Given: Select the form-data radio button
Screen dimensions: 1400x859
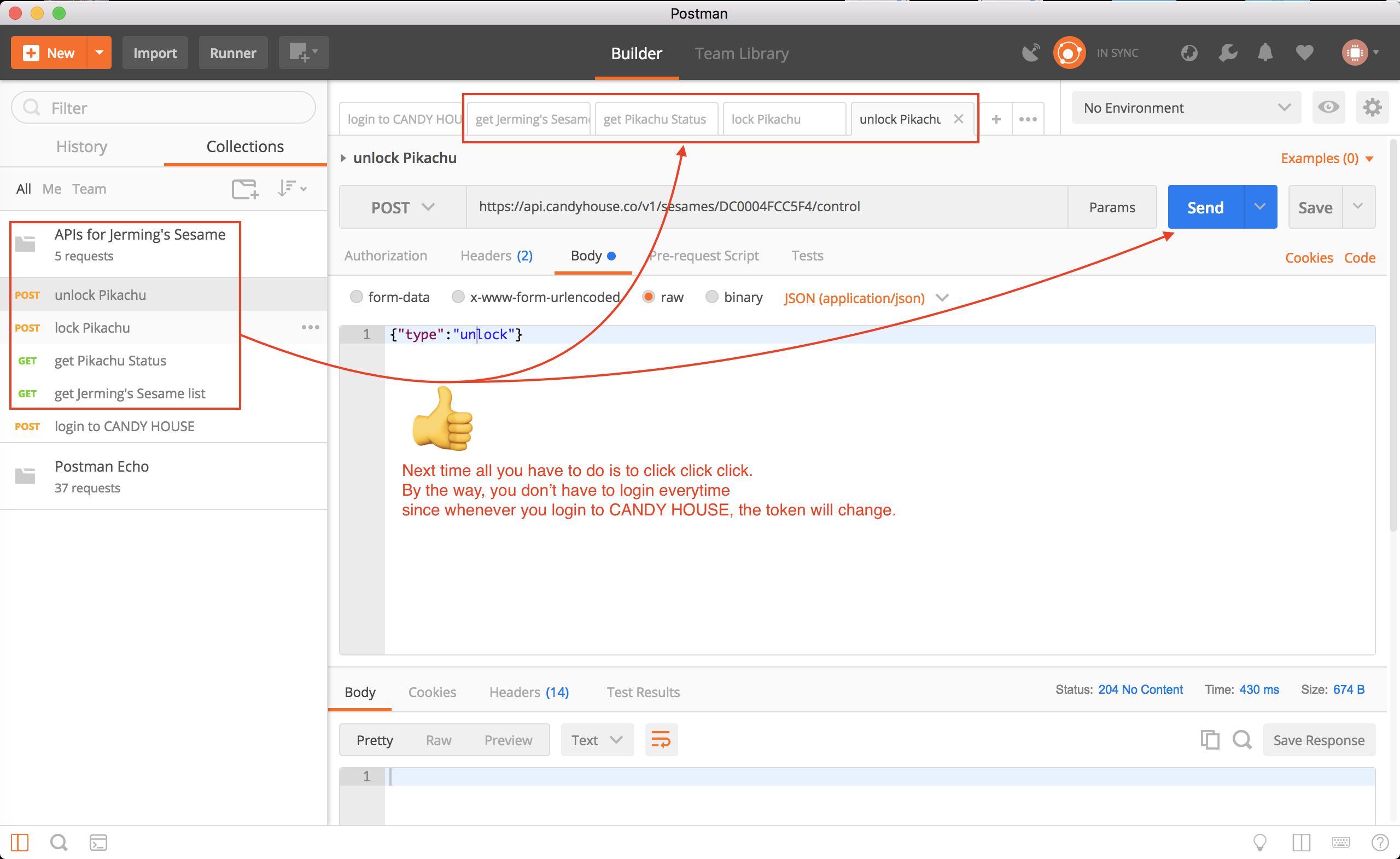Looking at the screenshot, I should pos(356,297).
